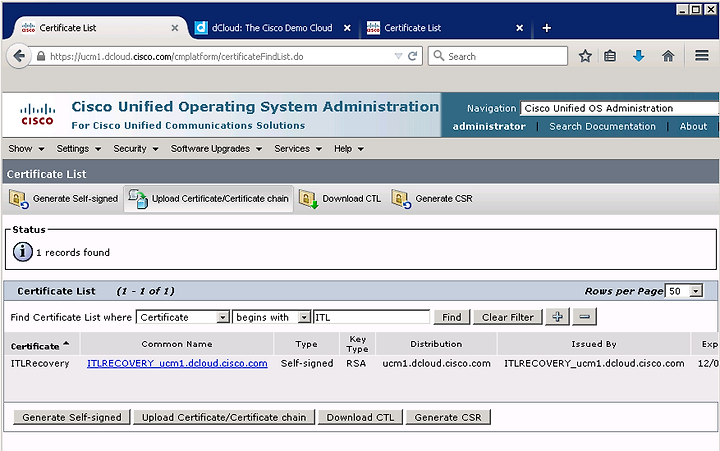Click the Download CTL toolbar icon
The image size is (720, 451).
click(x=309, y=199)
